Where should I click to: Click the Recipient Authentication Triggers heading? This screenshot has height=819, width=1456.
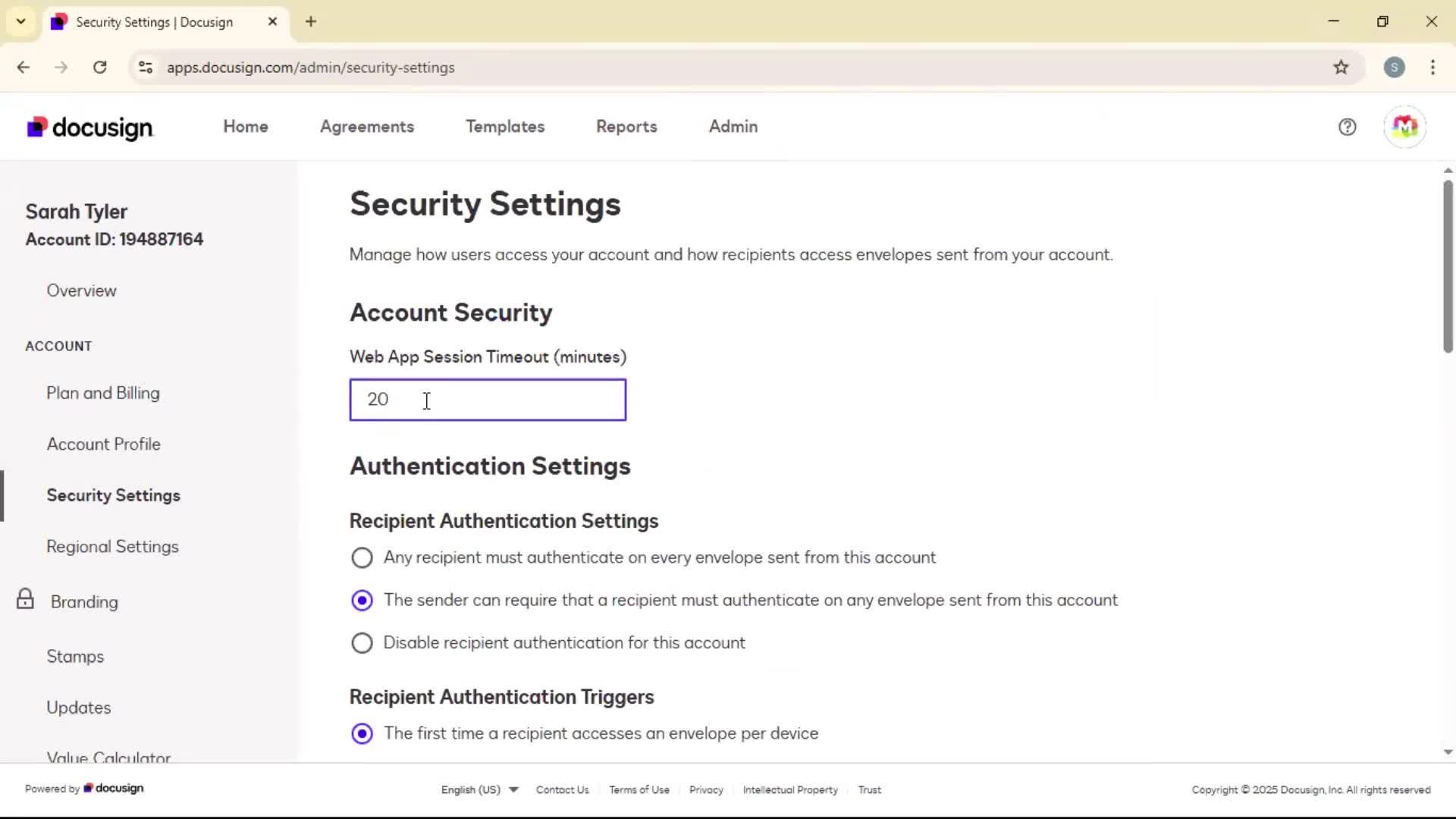[501, 697]
